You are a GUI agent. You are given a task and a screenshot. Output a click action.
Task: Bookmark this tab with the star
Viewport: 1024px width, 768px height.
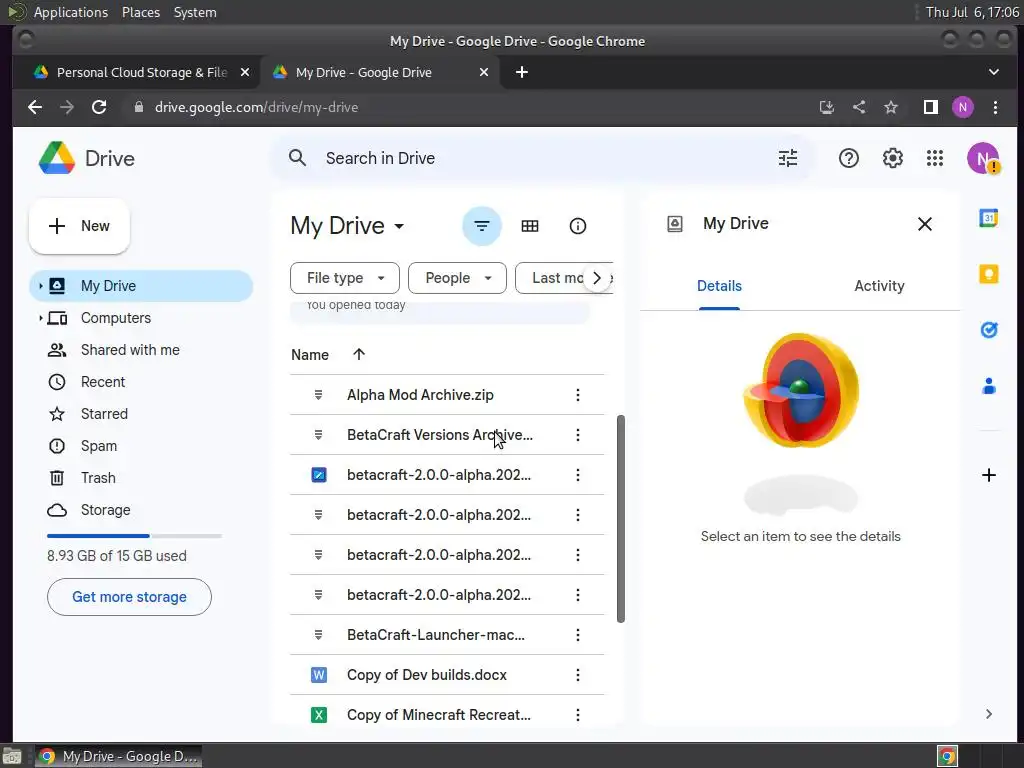890,107
